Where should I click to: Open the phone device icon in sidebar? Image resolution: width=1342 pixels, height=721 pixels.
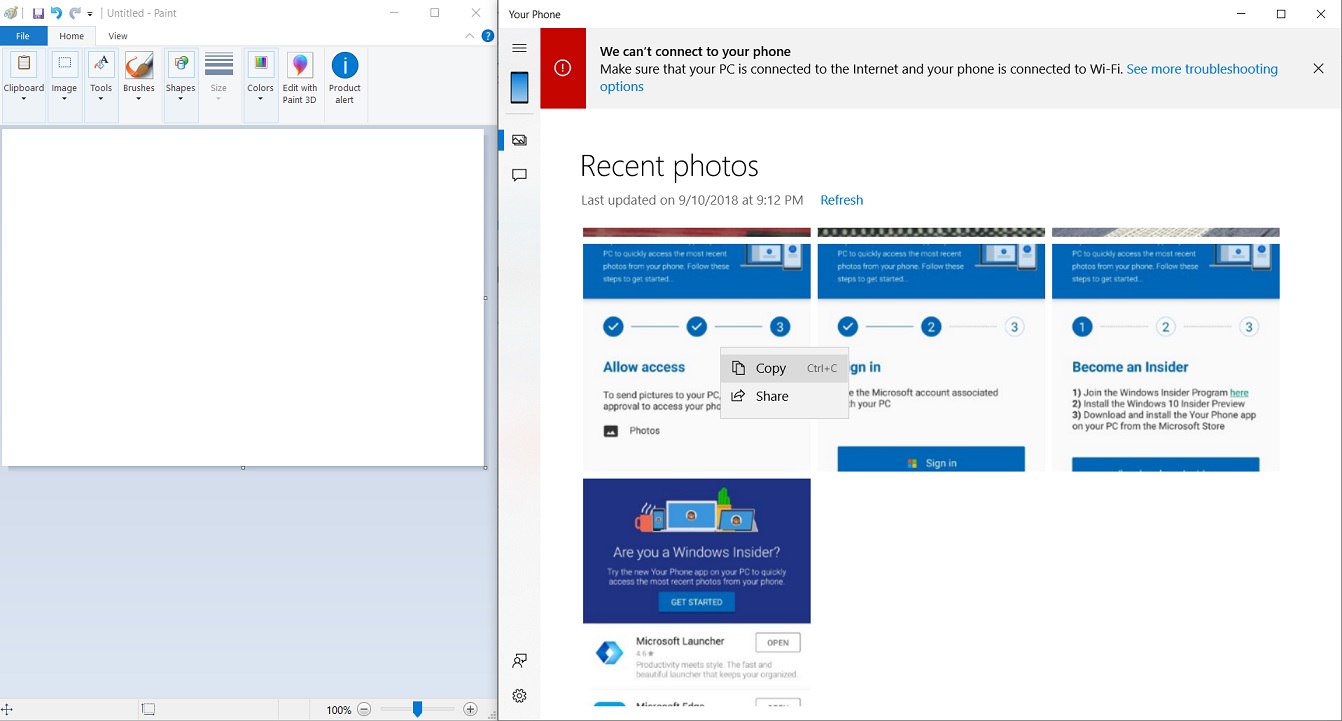519,87
